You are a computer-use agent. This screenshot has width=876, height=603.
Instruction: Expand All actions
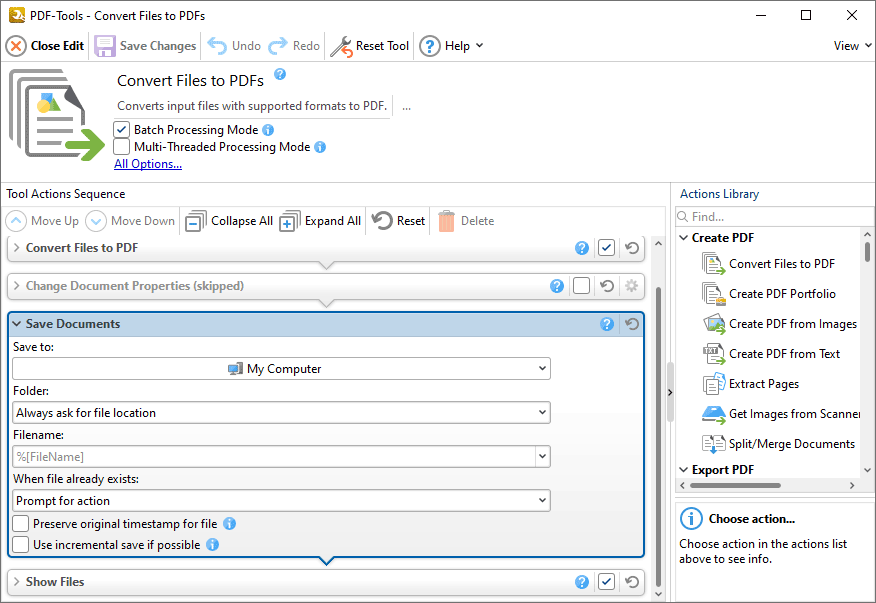pos(320,221)
